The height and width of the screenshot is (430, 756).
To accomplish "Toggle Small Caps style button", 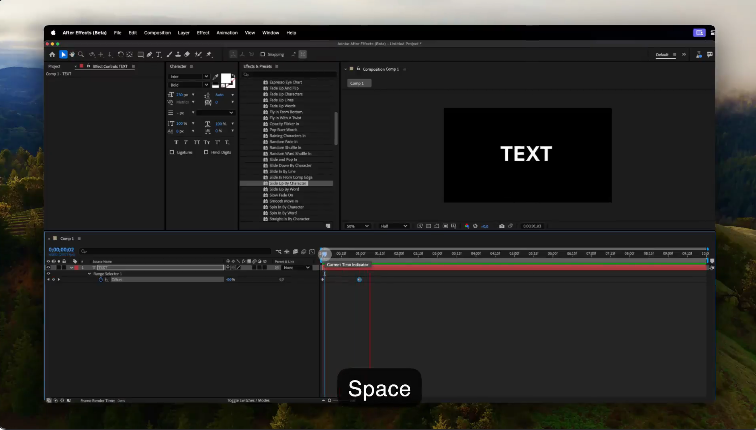I will (207, 142).
